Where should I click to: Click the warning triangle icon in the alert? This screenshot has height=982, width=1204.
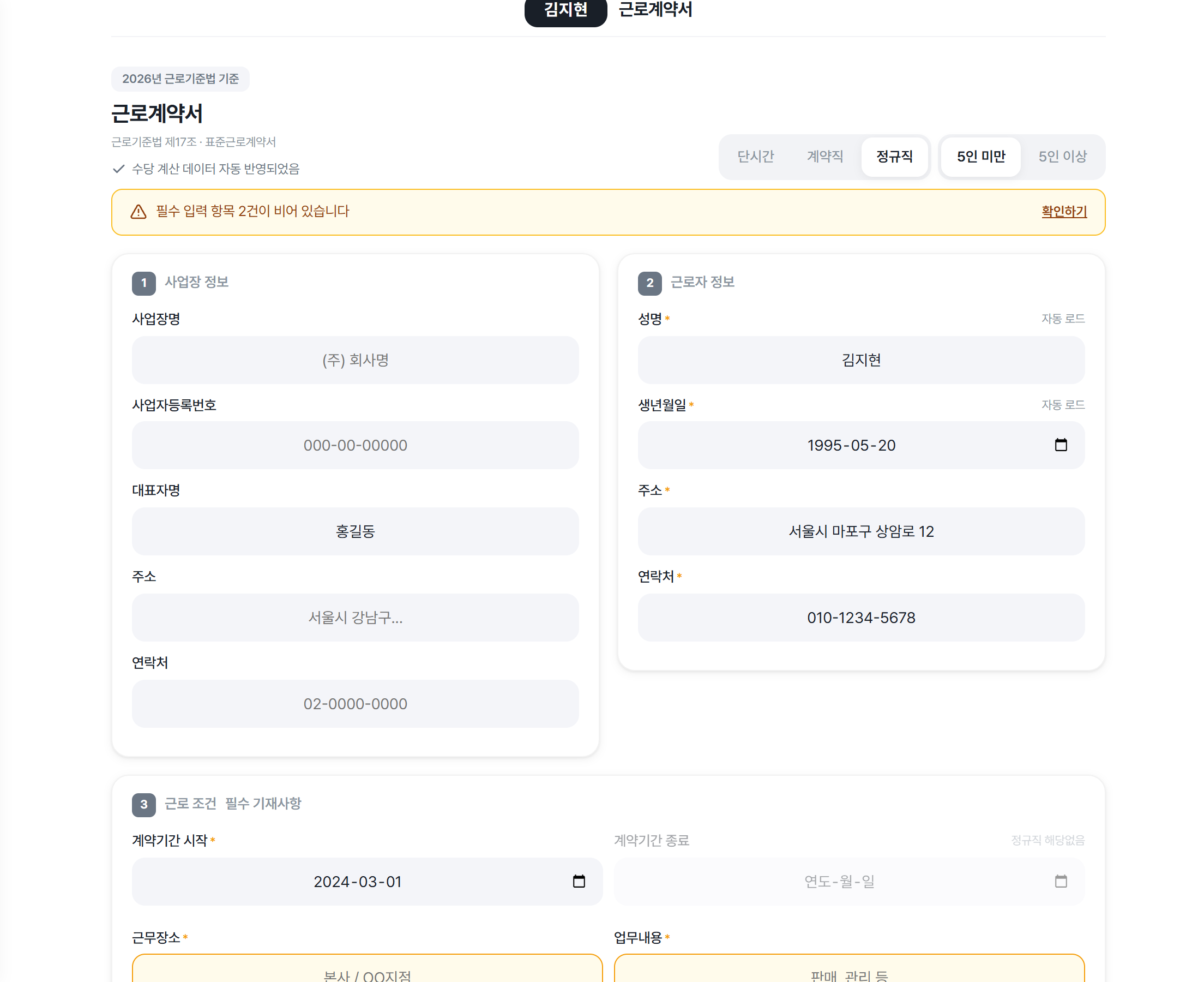pyautogui.click(x=139, y=212)
